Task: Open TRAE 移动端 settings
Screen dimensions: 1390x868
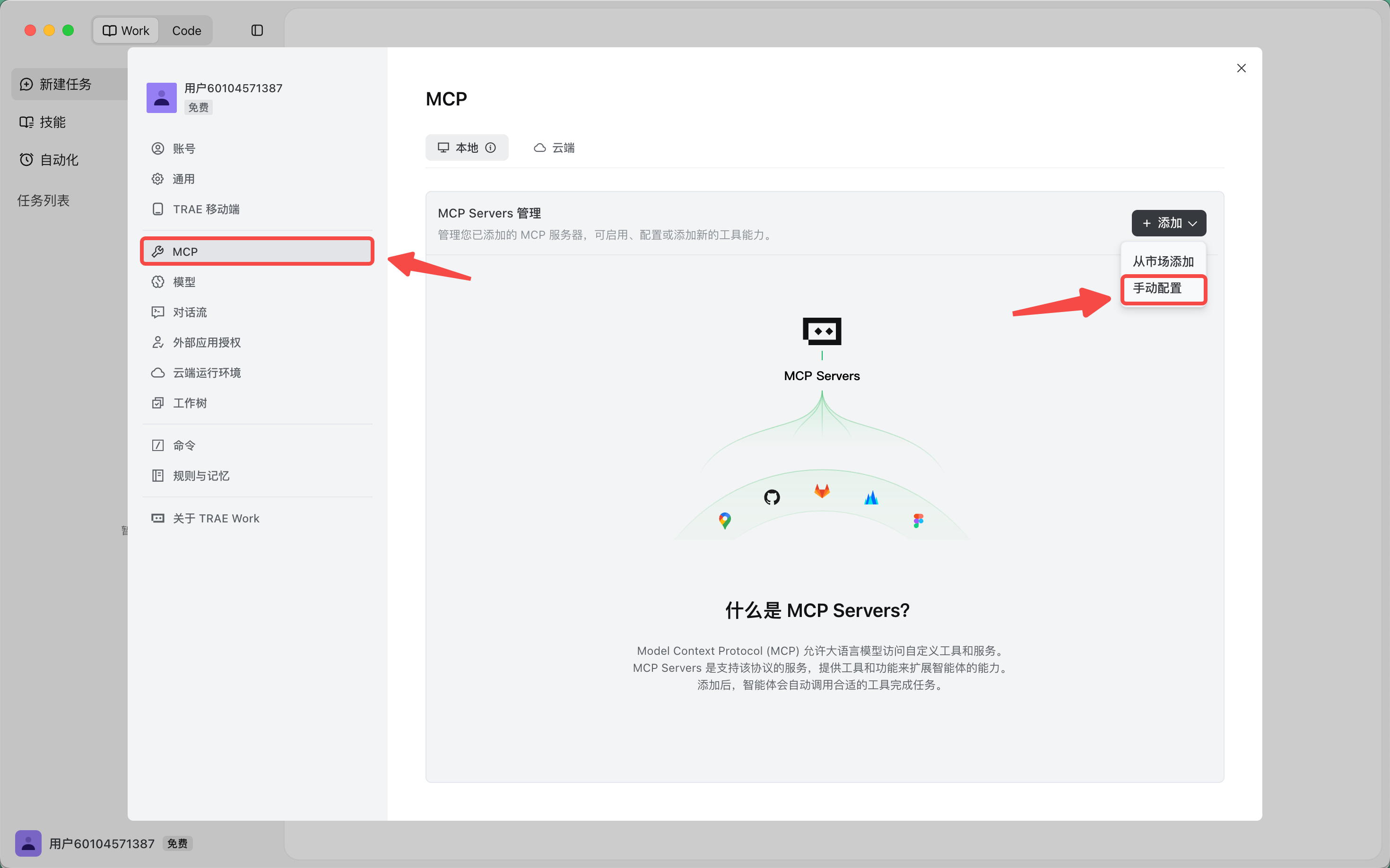Action: [x=257, y=209]
